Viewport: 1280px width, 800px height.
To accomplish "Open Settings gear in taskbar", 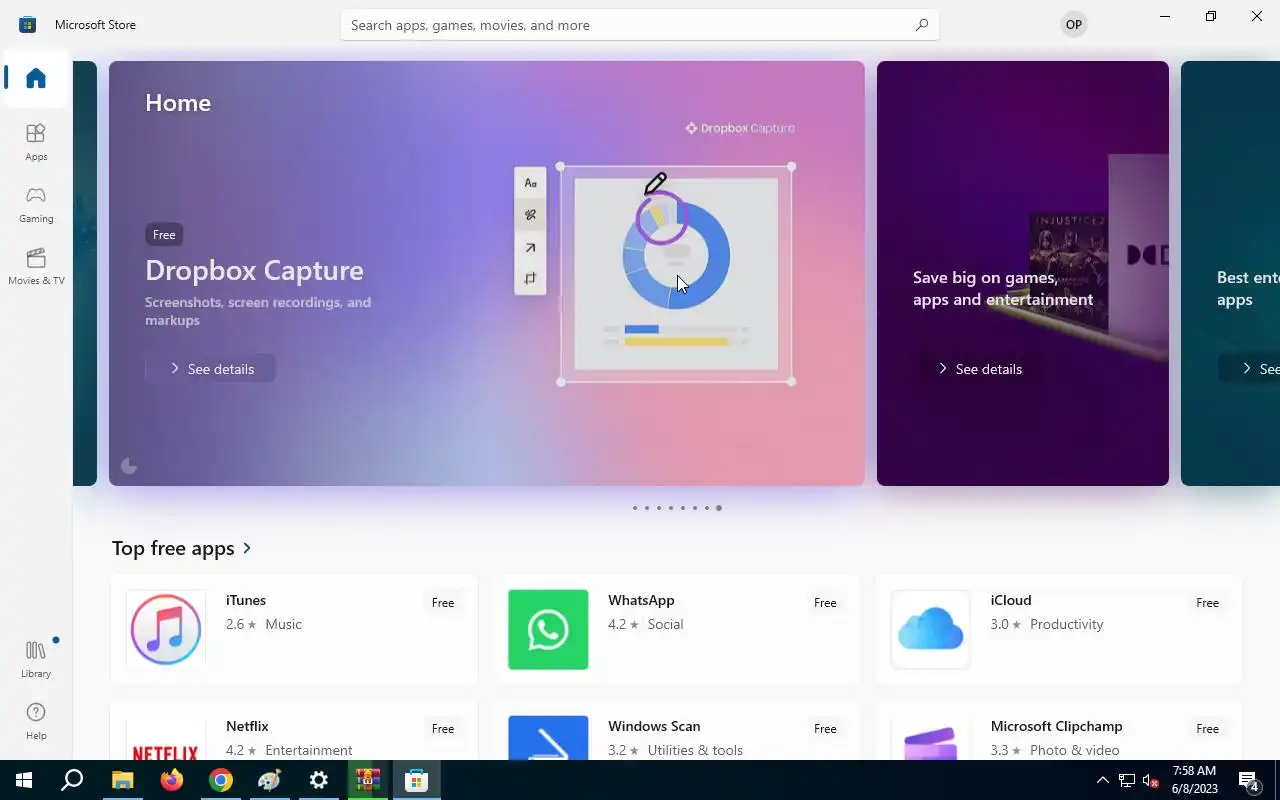I will pos(319,780).
